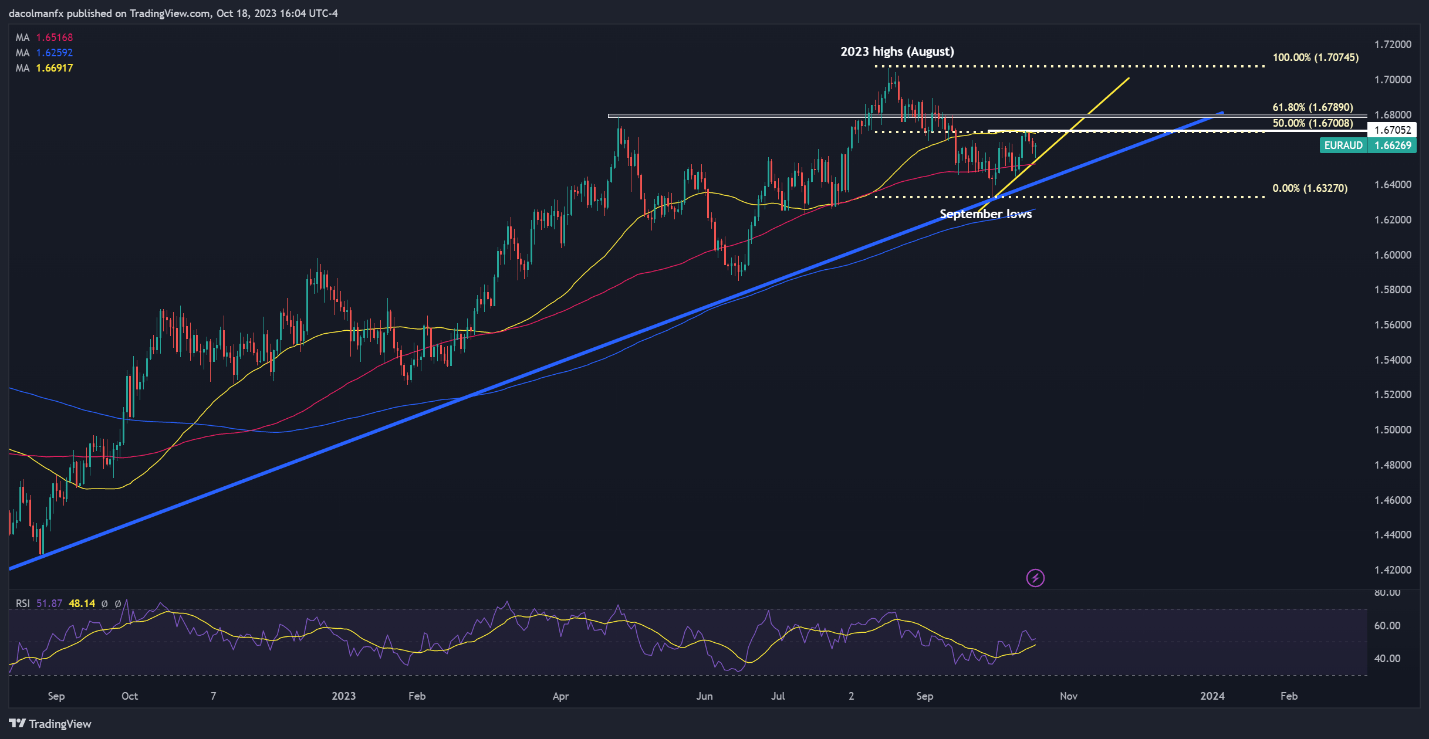Click the 100.00% (1.70745) Fibonacci level label

click(1316, 58)
